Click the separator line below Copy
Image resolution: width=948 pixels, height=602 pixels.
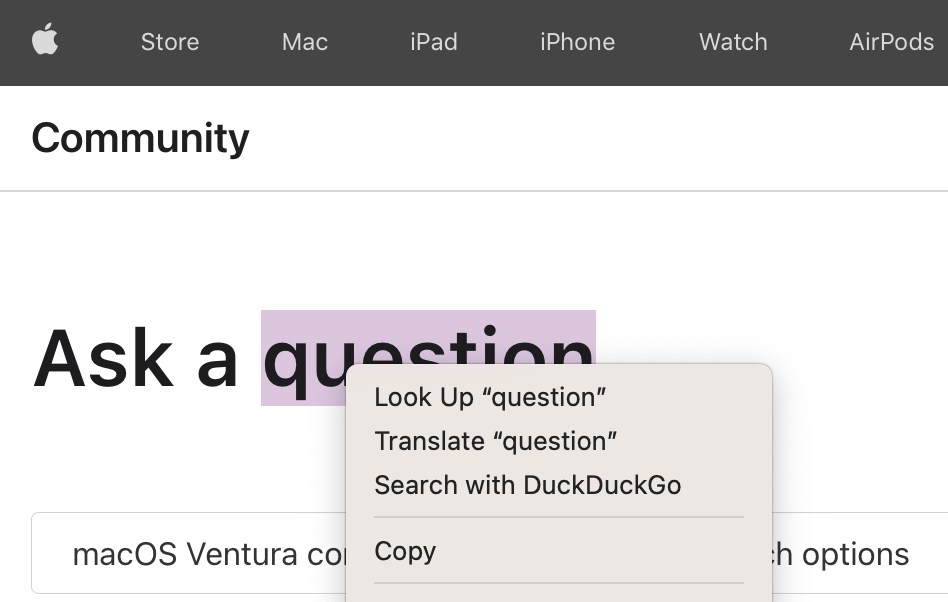[558, 583]
